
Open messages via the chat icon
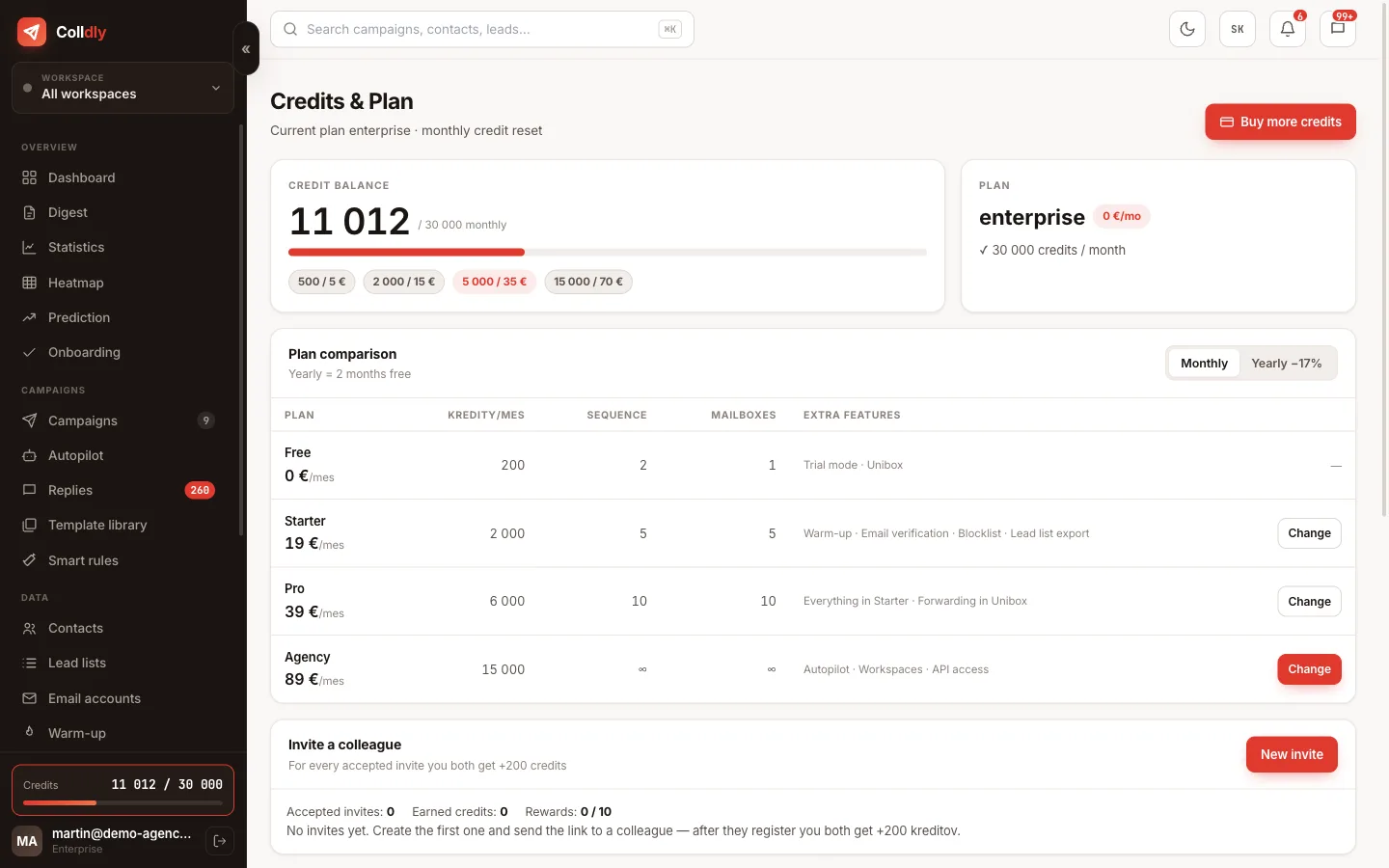point(1338,29)
